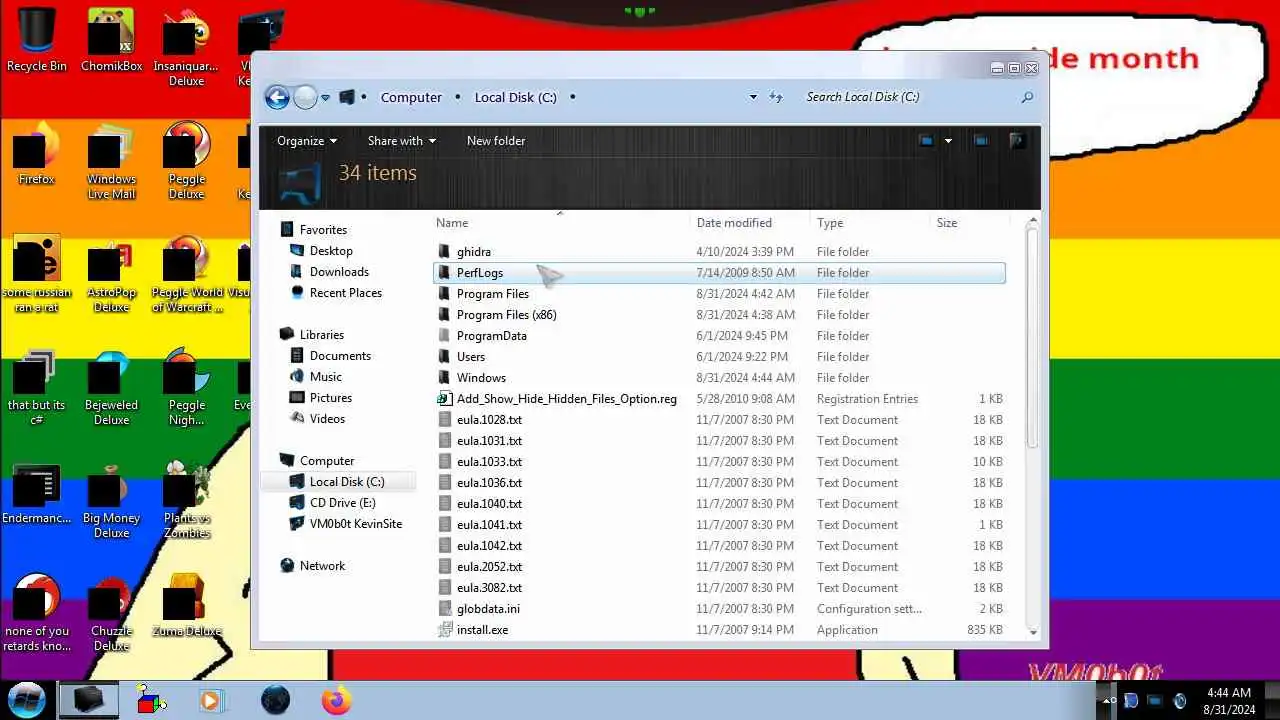Open the recent pages arrow beside Forward

tap(326, 98)
